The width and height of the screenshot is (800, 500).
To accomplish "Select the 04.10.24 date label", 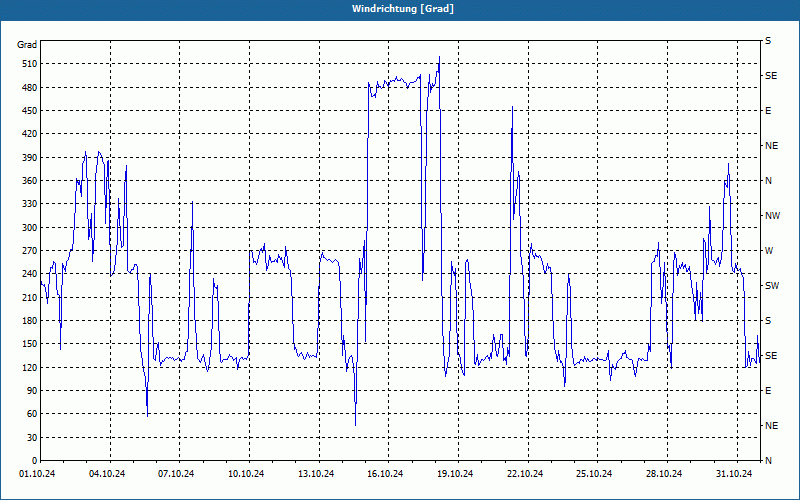I will click(x=107, y=474).
